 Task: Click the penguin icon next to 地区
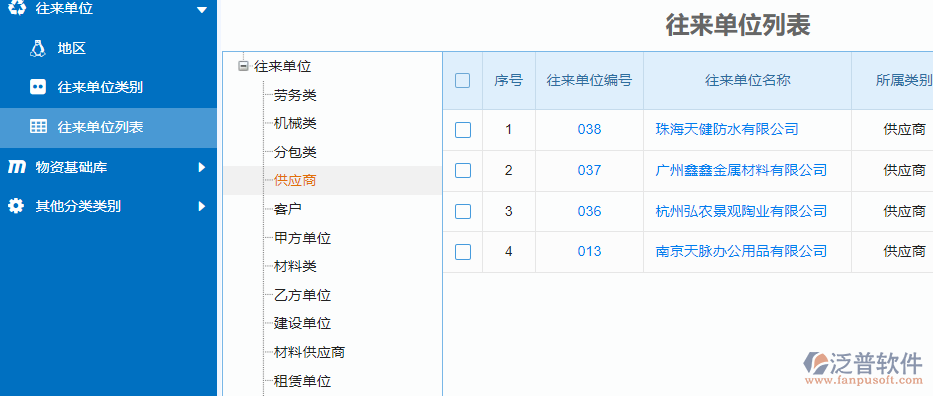pyautogui.click(x=37, y=49)
